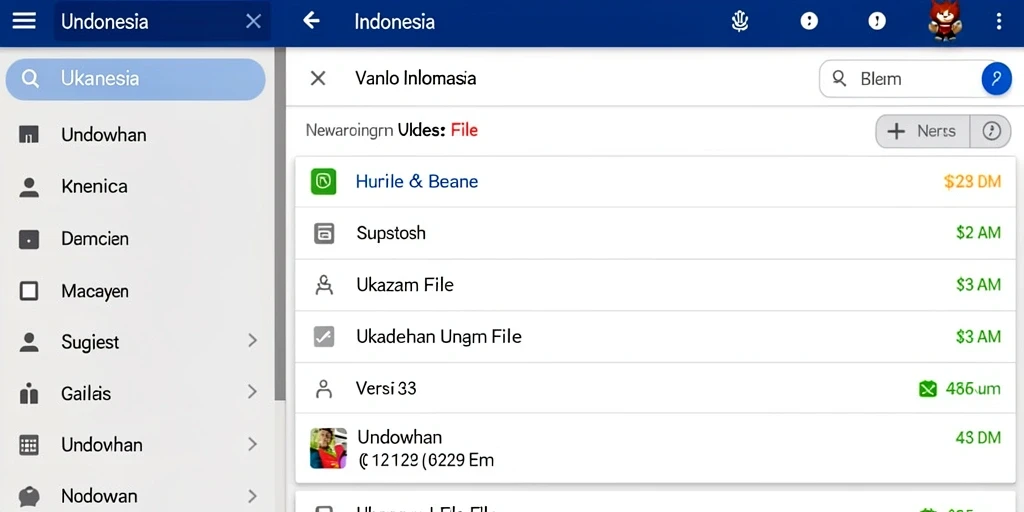The image size is (1024, 512).
Task: Click the 43 DM value
Action: [978, 438]
